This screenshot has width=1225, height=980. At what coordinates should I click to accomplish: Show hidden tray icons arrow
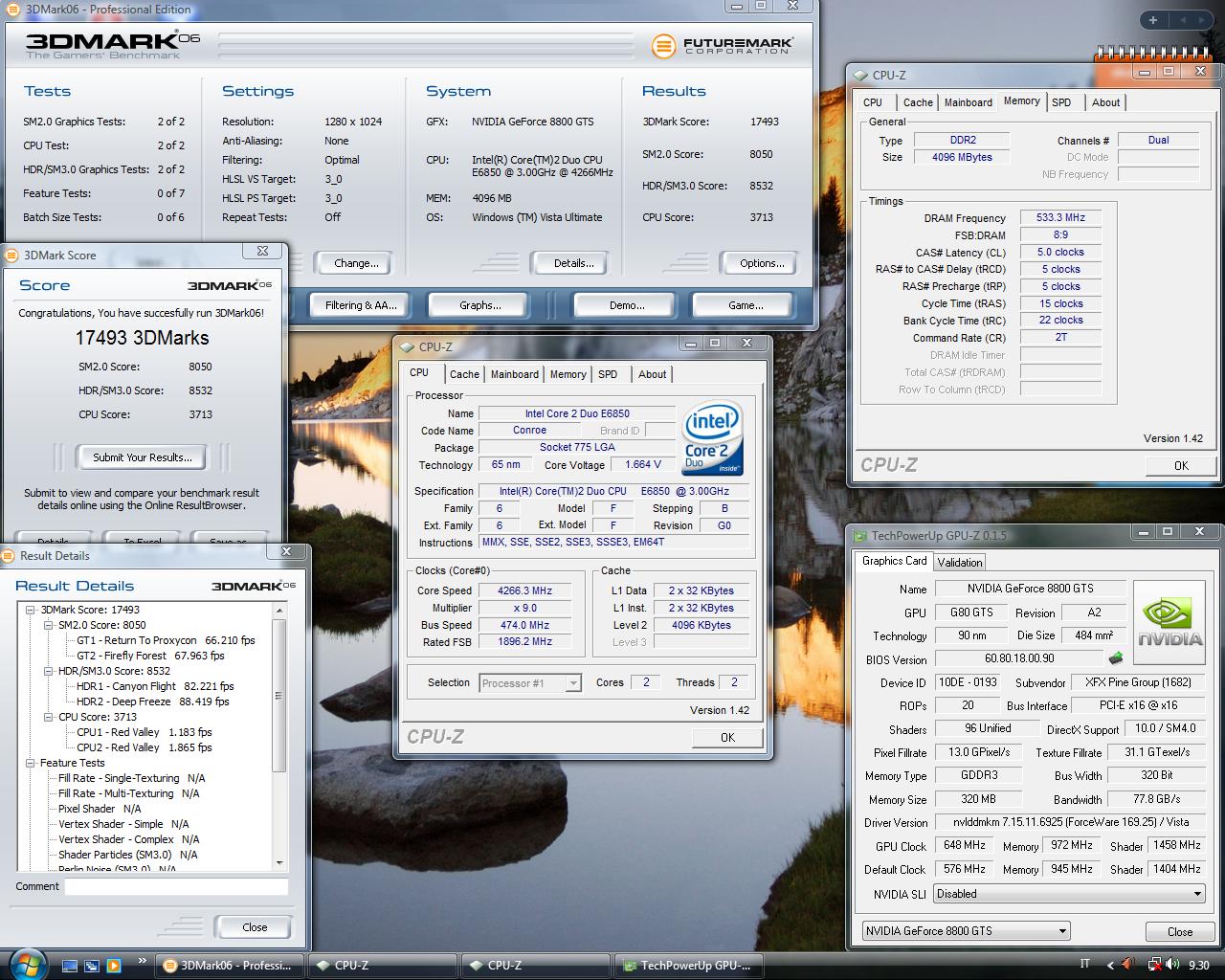tap(1111, 966)
